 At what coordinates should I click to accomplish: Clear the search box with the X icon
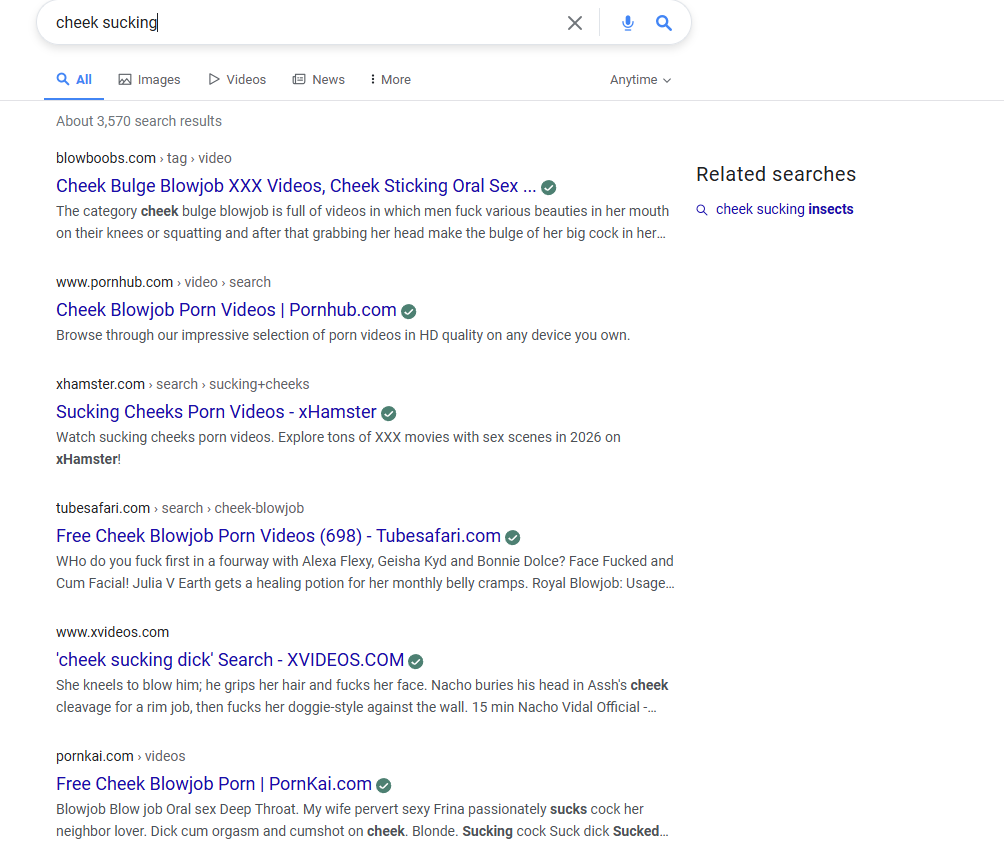click(x=575, y=23)
